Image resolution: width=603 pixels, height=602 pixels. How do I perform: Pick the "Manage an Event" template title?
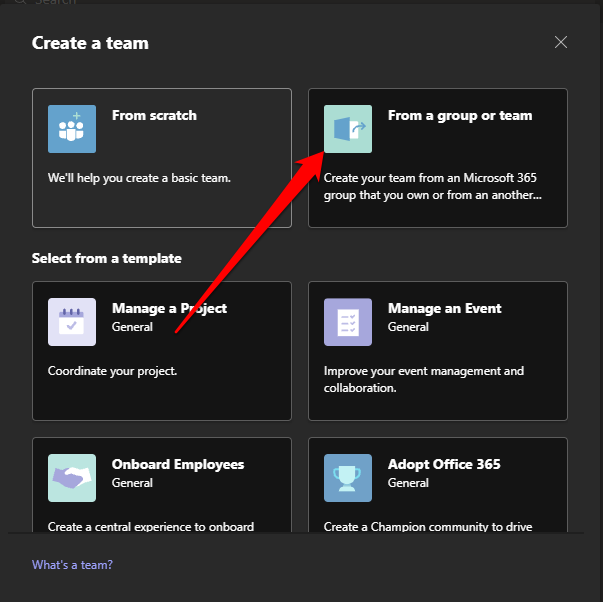point(445,308)
